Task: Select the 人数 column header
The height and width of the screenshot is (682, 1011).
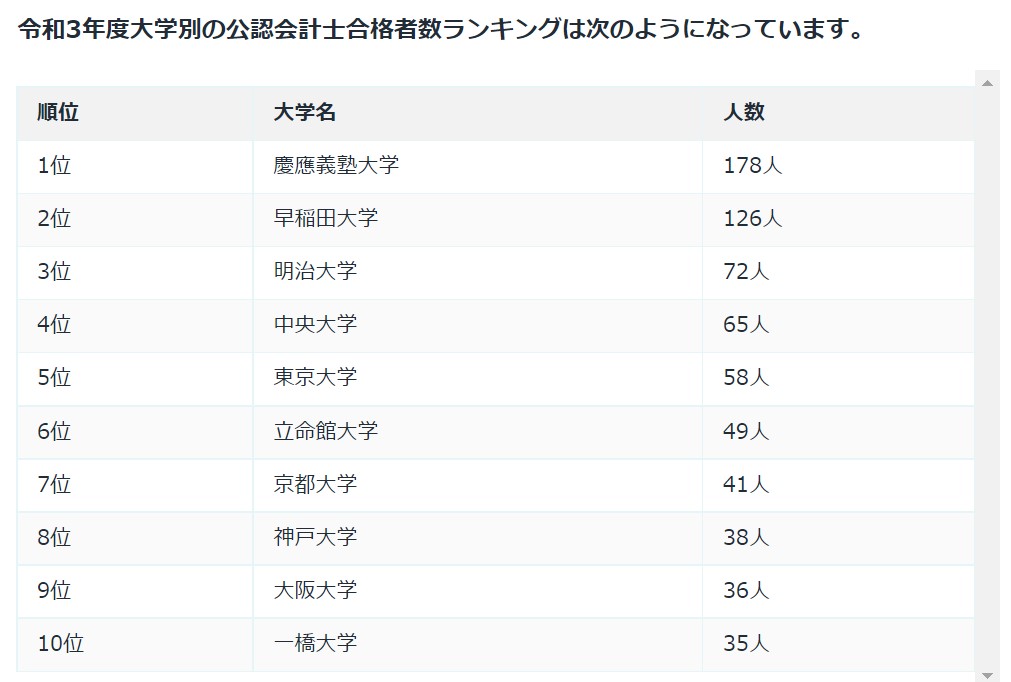Action: pos(838,113)
